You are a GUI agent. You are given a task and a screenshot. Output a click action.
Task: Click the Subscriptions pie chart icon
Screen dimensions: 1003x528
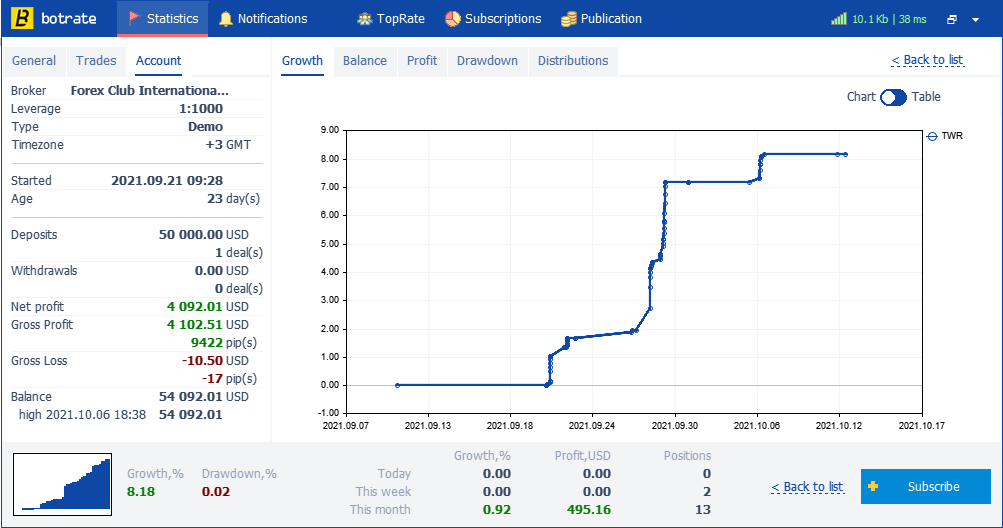point(453,19)
